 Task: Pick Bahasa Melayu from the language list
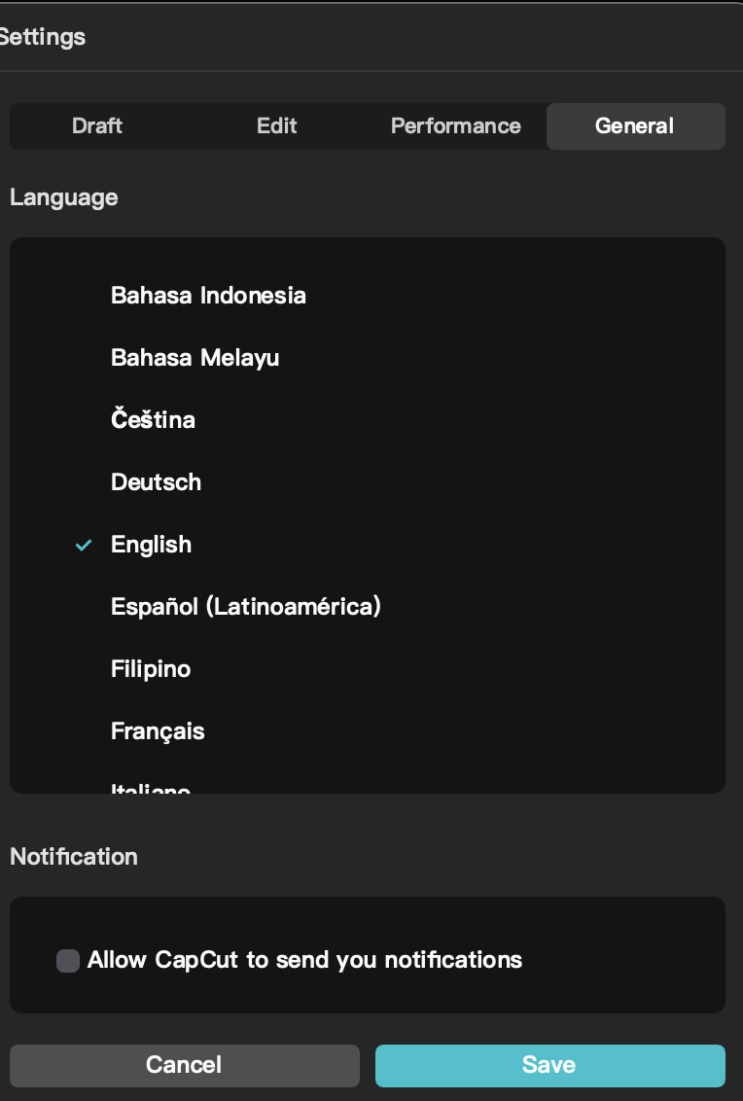pyautogui.click(x=195, y=358)
